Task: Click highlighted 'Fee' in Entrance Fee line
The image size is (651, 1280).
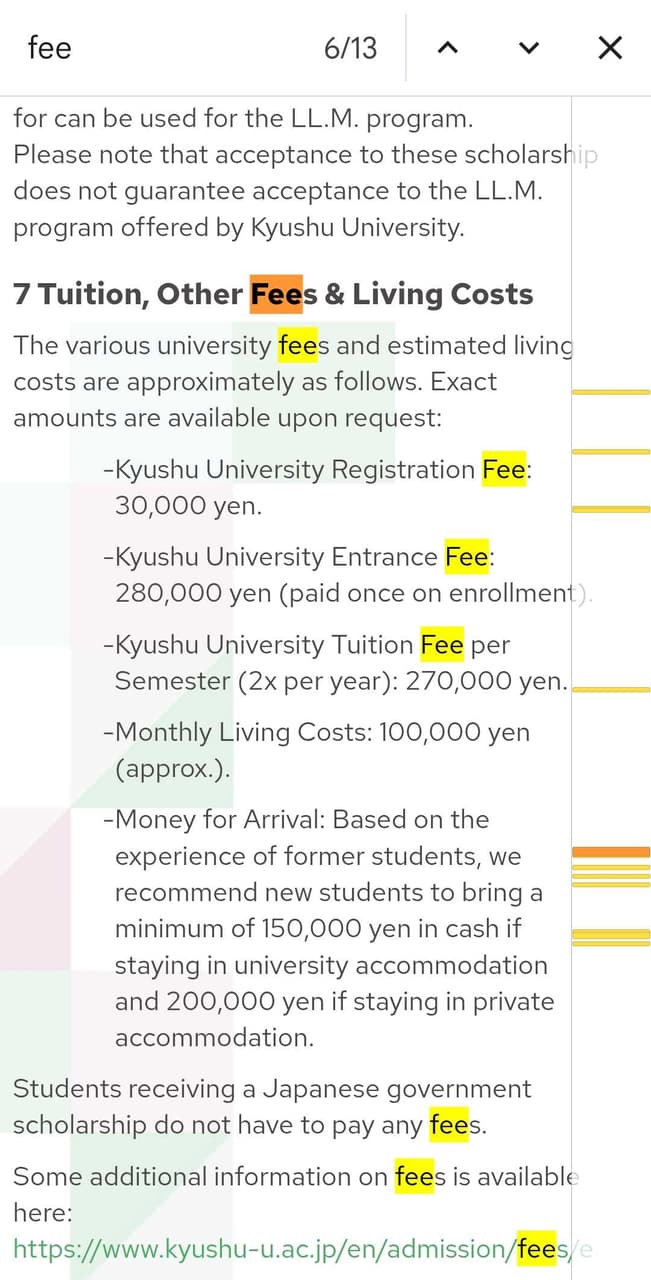Action: point(466,557)
